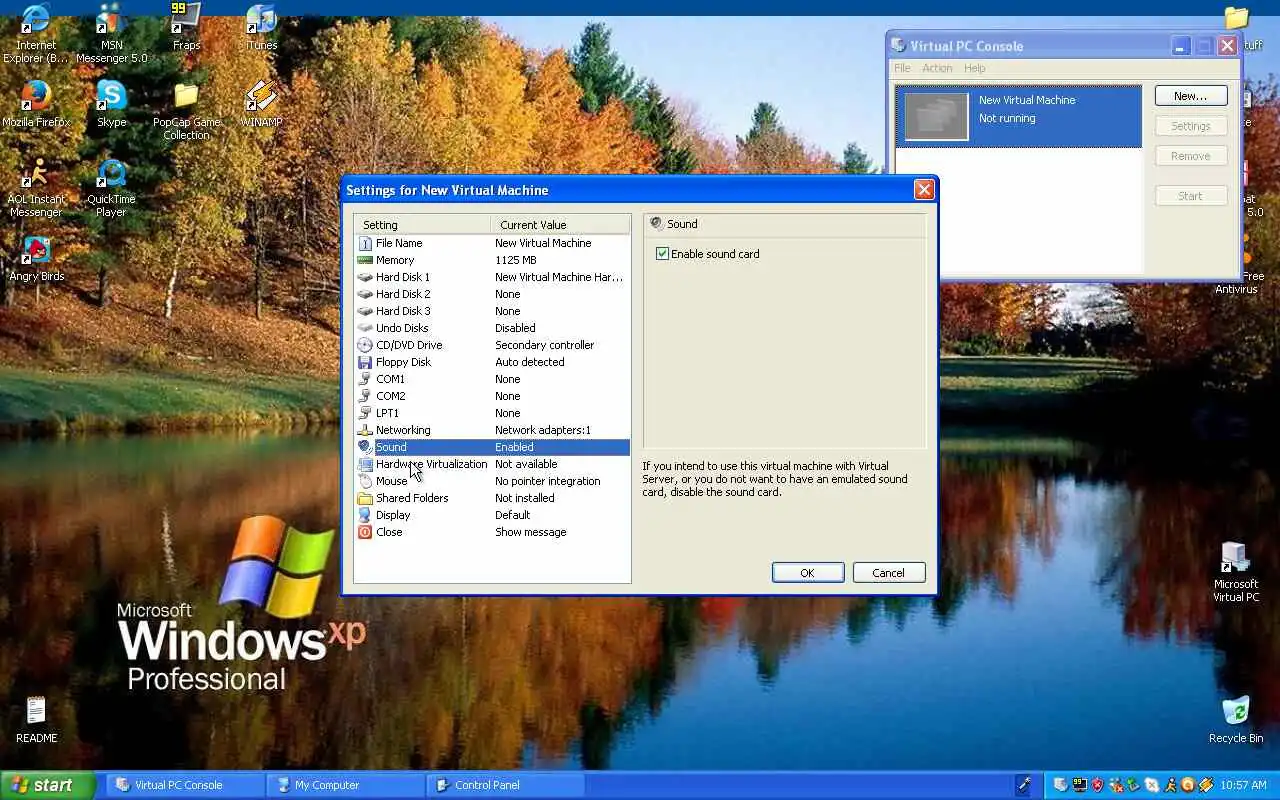
Task: Open Action menu in Virtual PC Console
Action: (x=937, y=68)
